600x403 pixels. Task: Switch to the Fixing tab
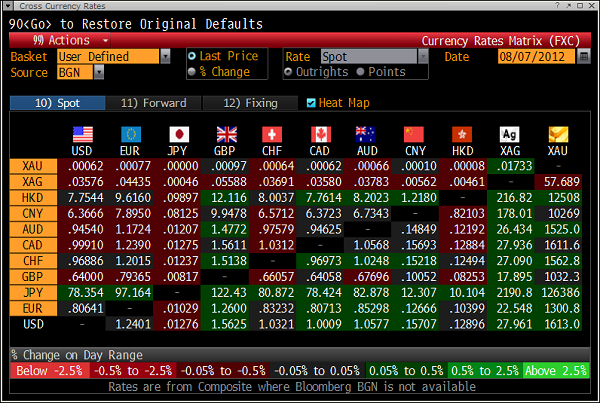(249, 103)
